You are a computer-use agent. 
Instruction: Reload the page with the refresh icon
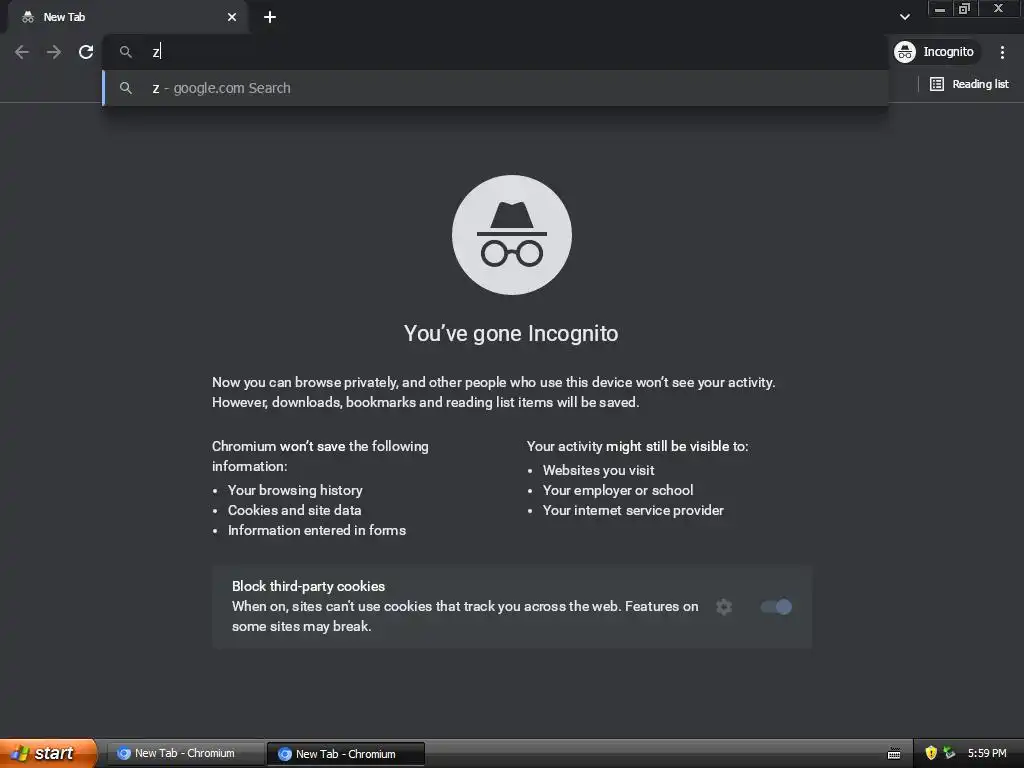[x=86, y=52]
